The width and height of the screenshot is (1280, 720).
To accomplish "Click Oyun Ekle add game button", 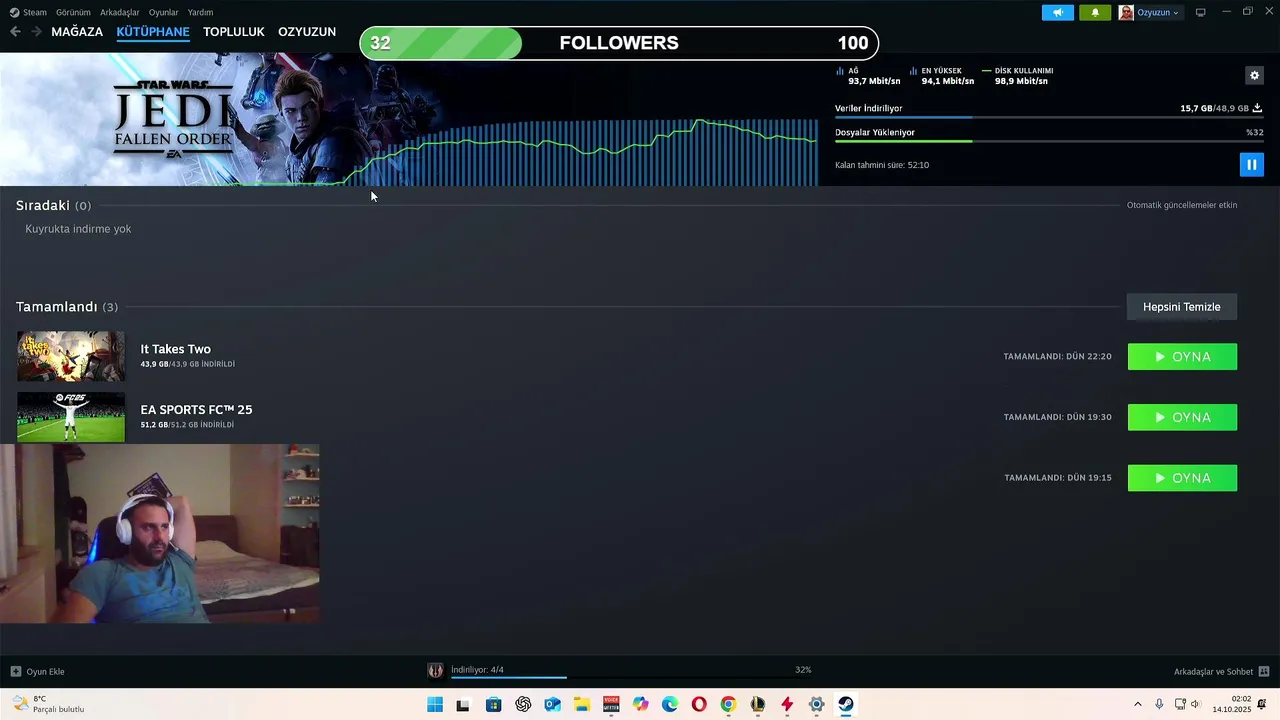I will click(x=38, y=672).
